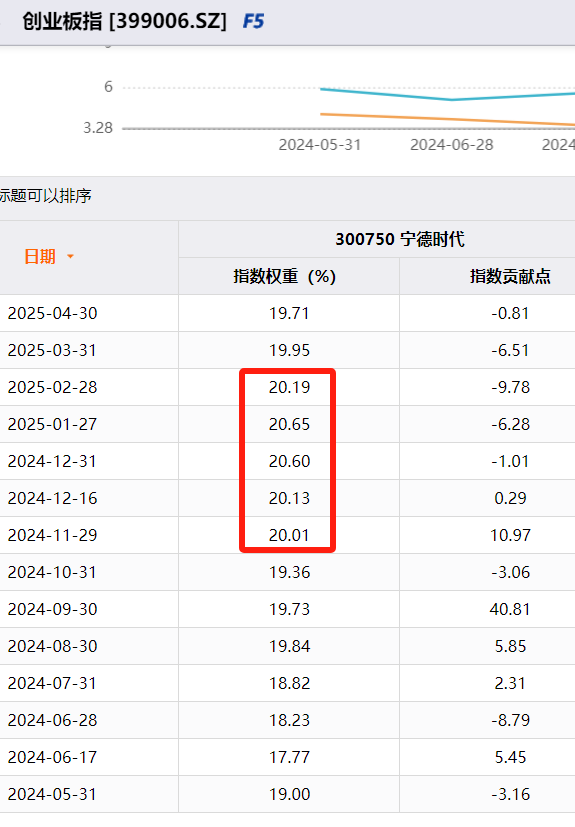This screenshot has height=827, width=575.
Task: Click the blue chart line
Action: [x=448, y=96]
